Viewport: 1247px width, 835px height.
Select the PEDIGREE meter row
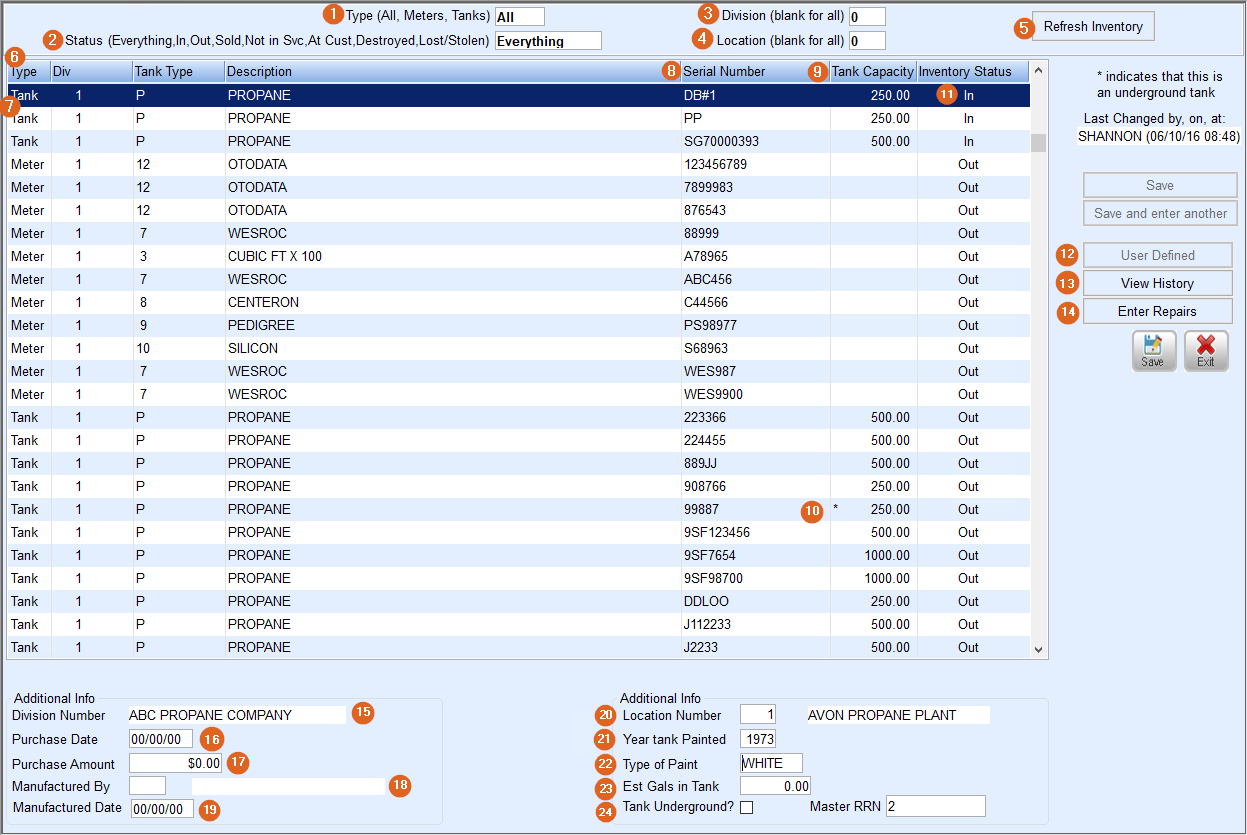point(519,325)
